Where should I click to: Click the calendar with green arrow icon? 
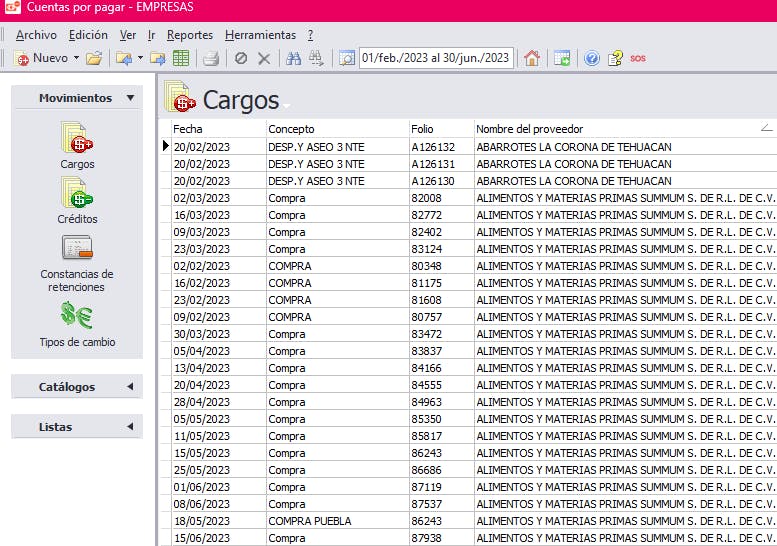[x=562, y=58]
